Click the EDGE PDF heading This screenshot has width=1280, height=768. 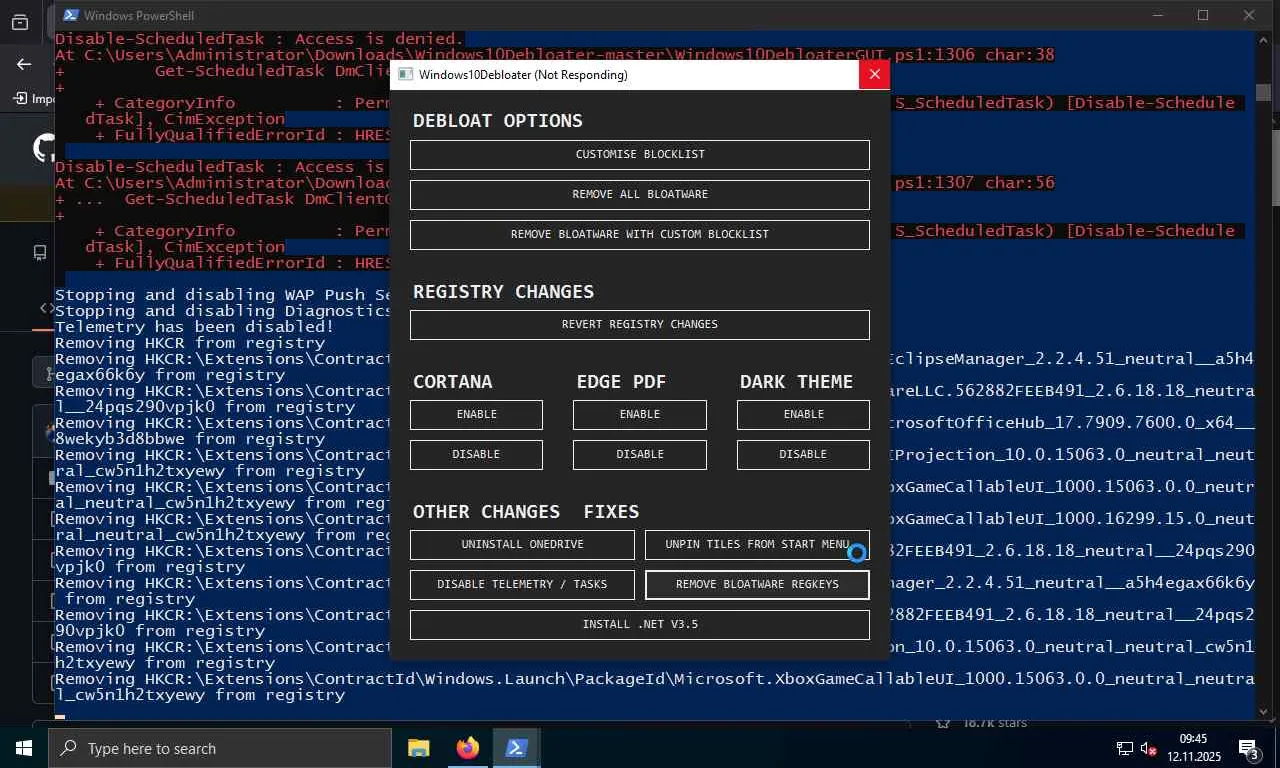pos(621,382)
